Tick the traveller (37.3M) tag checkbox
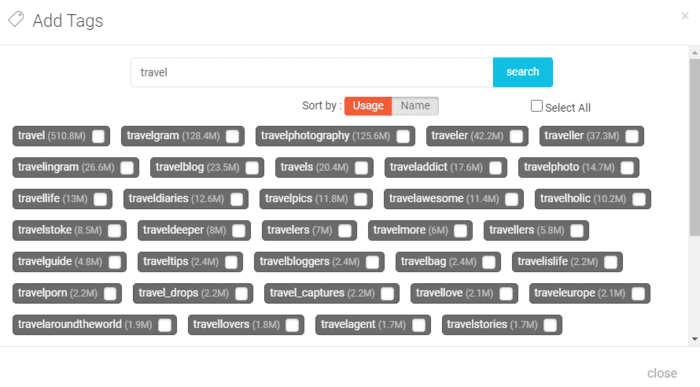The height and width of the screenshot is (387, 700). click(x=632, y=136)
